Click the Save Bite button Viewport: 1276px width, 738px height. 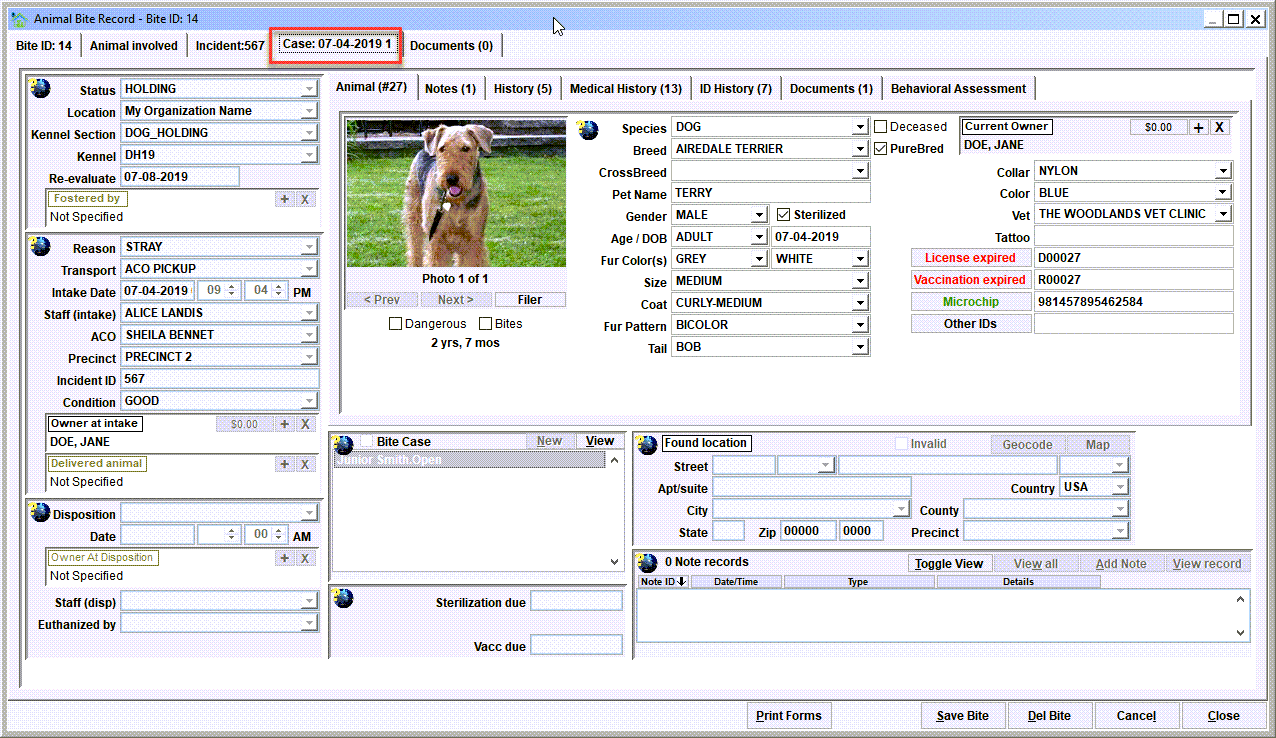pyautogui.click(x=963, y=716)
